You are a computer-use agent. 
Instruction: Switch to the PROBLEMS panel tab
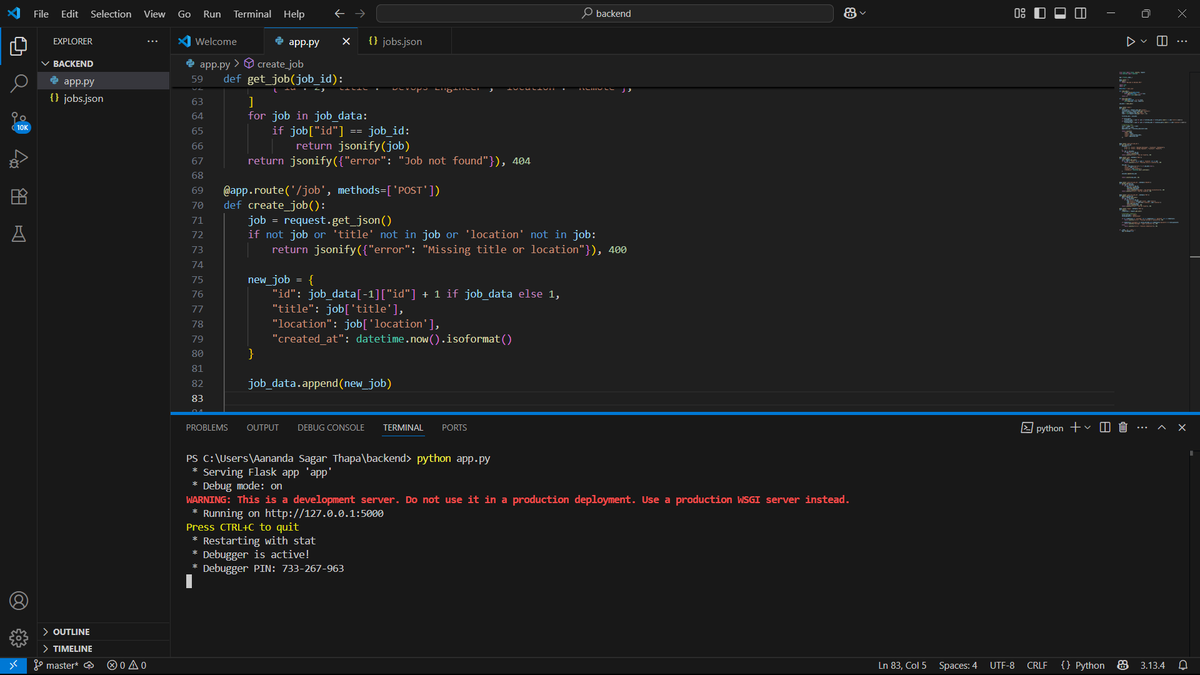click(x=207, y=427)
